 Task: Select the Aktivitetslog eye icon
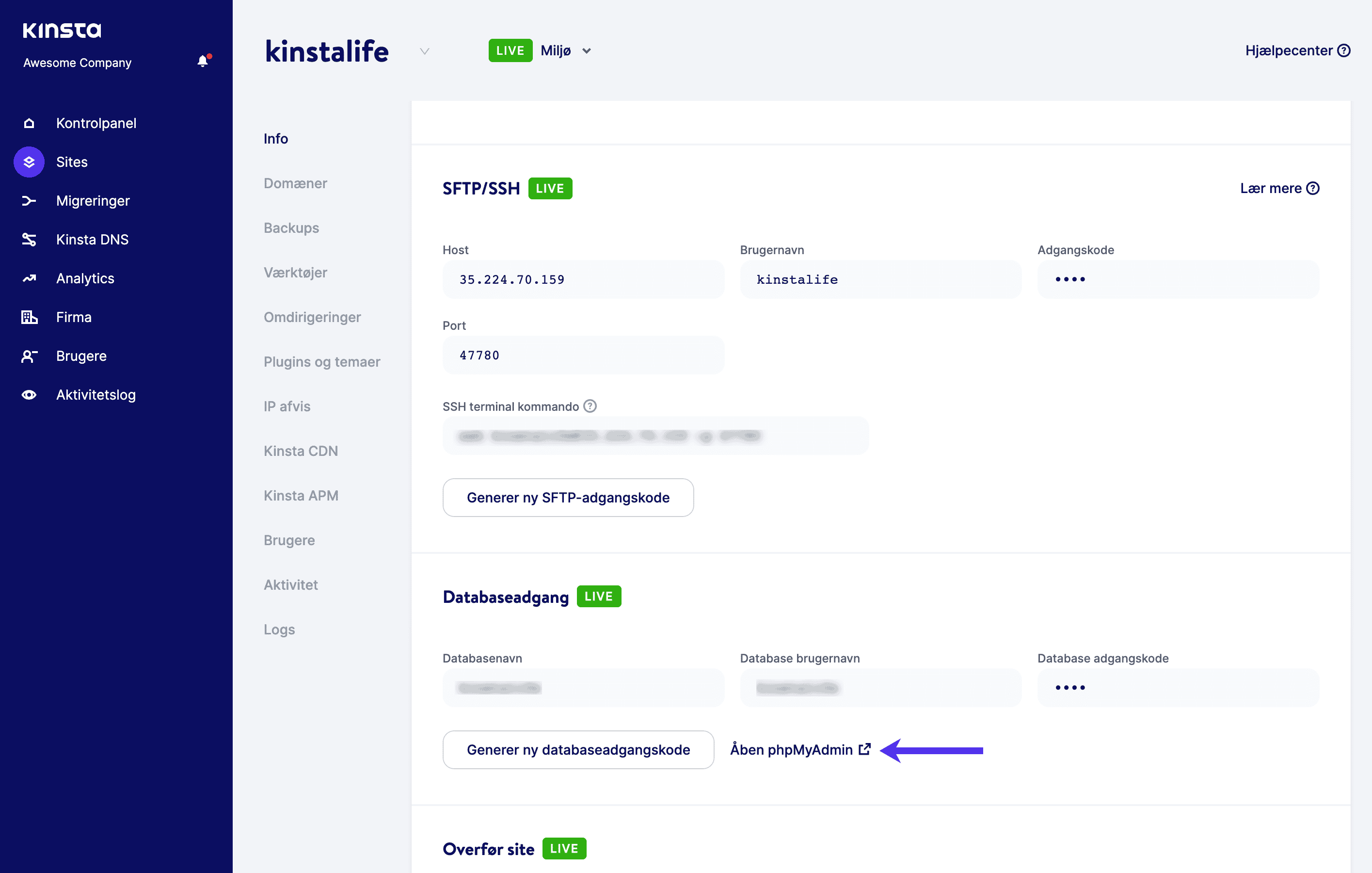(x=29, y=394)
